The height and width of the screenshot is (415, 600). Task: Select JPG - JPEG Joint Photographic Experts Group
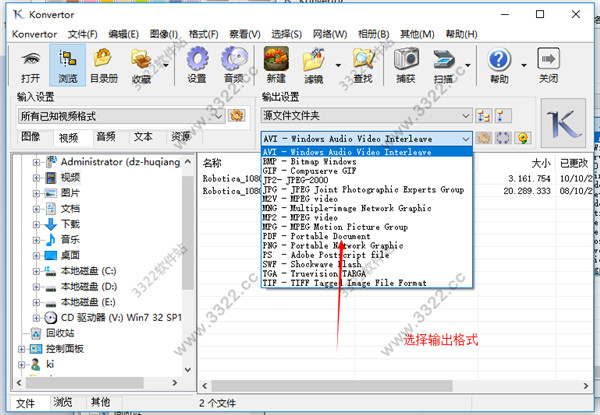(x=367, y=190)
